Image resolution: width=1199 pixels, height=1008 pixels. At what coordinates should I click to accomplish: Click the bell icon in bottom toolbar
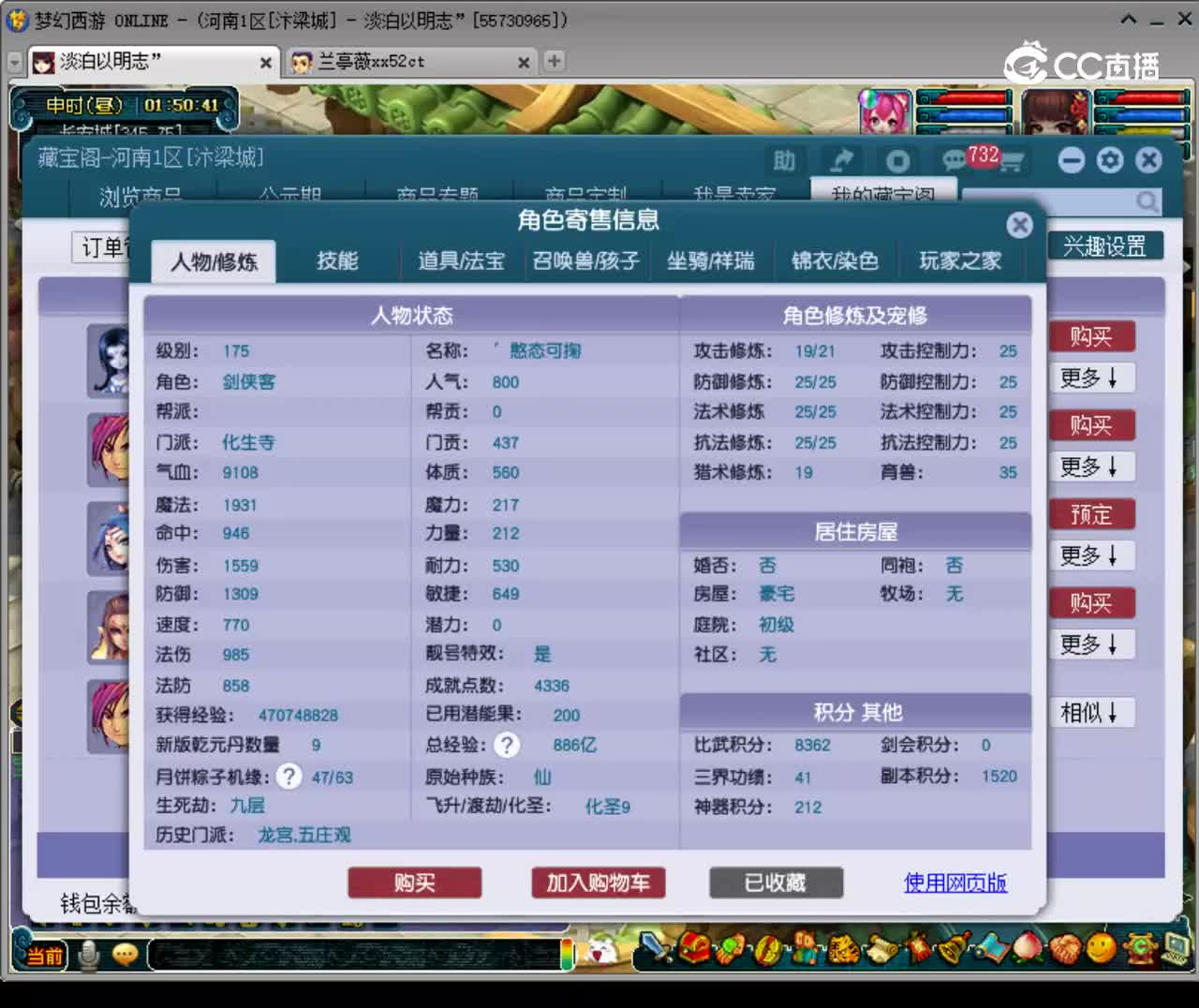point(955,948)
